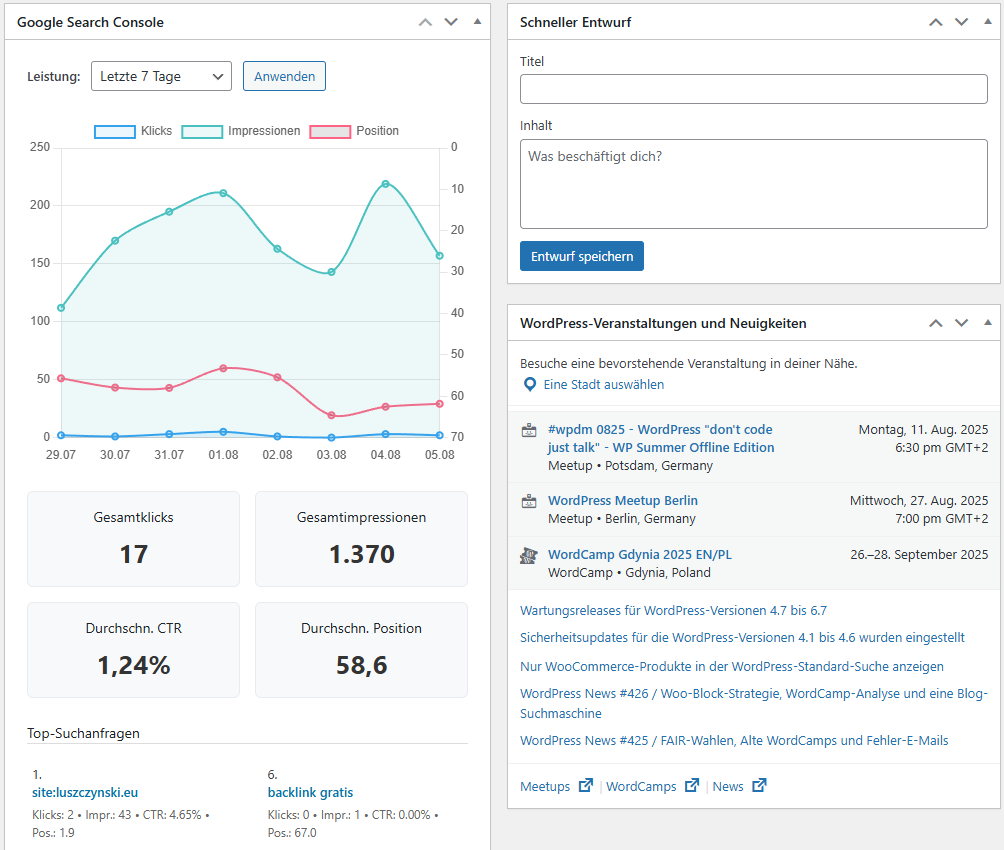Focus the Titel input field
1004x850 pixels.
tap(753, 89)
